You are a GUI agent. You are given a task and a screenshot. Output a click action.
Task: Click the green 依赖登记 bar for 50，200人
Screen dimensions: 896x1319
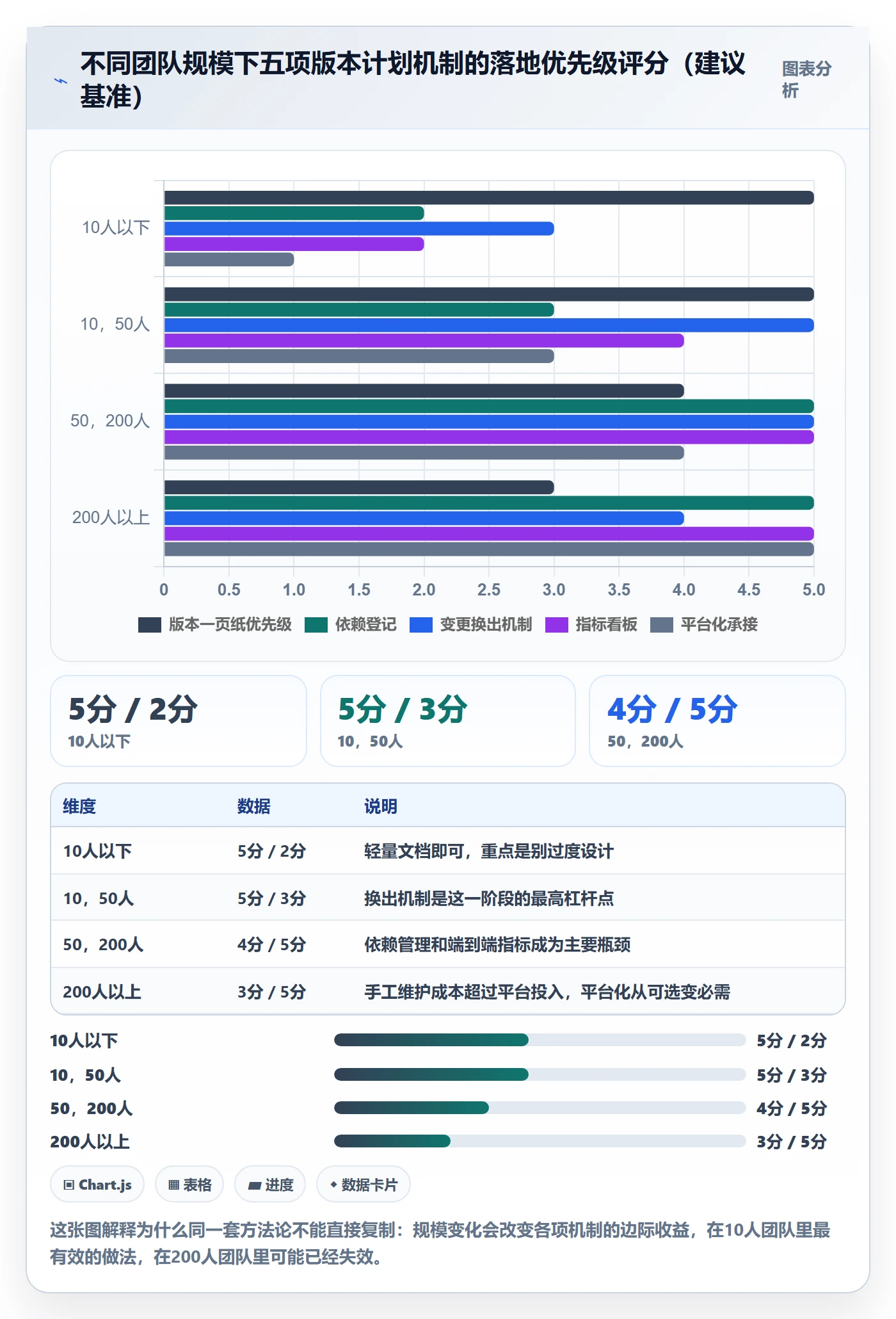point(489,406)
